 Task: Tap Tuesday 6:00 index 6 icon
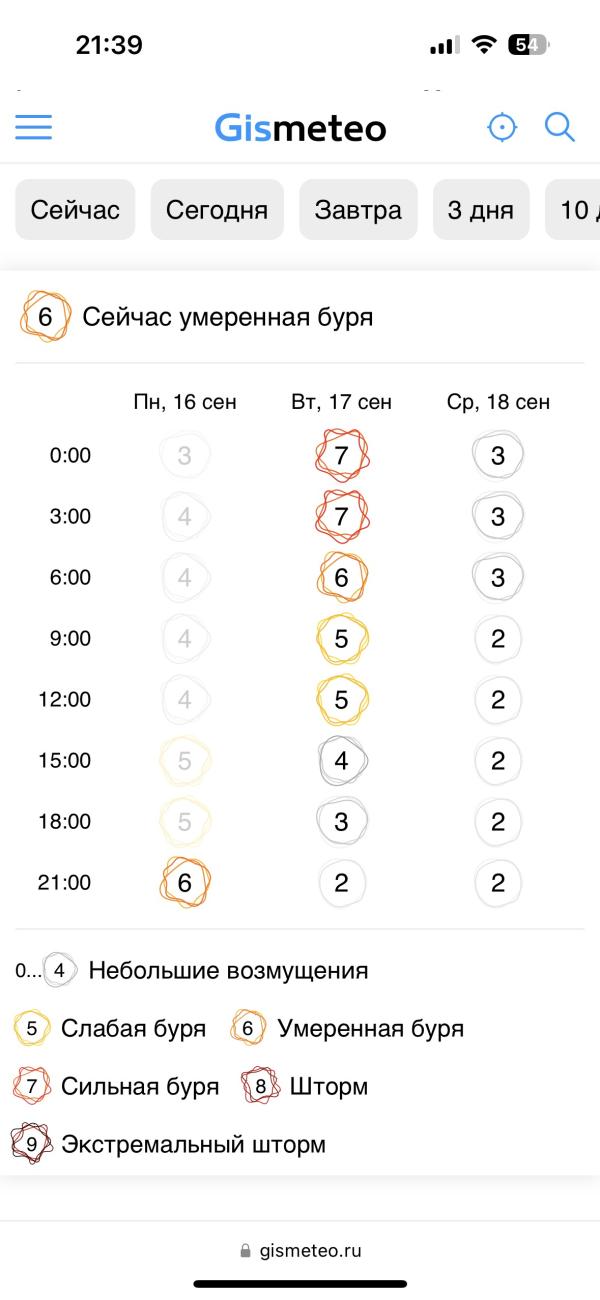click(x=341, y=578)
